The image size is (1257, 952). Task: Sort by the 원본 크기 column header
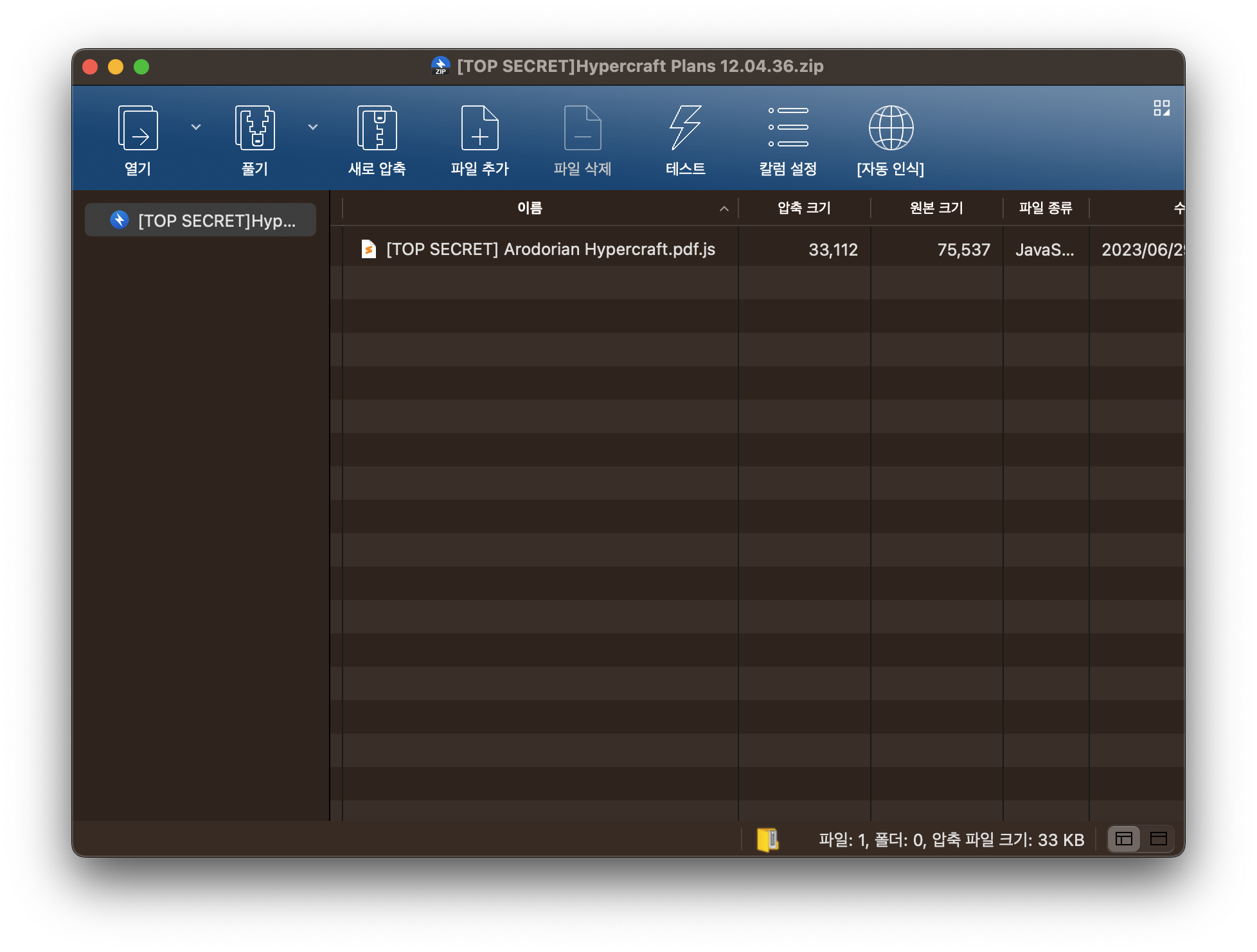pyautogui.click(x=936, y=208)
